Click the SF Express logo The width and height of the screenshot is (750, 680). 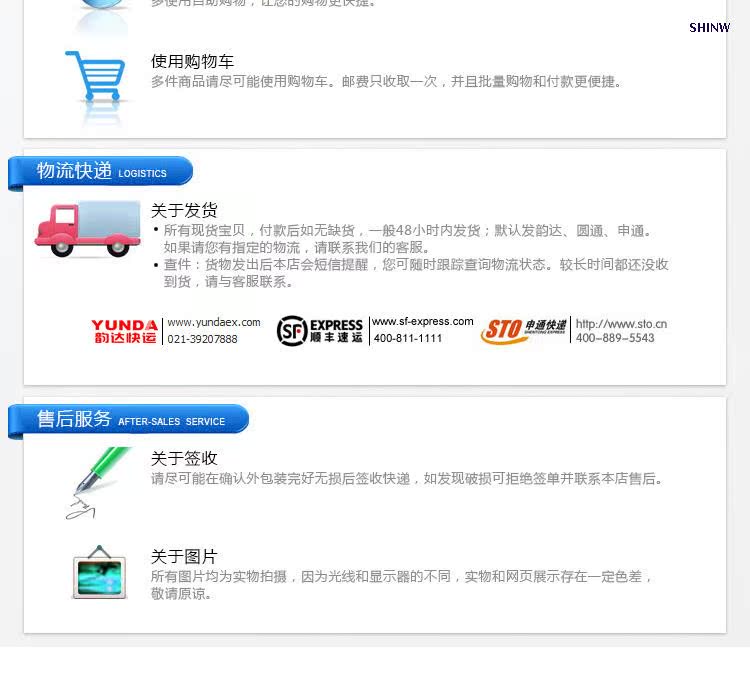coord(320,330)
